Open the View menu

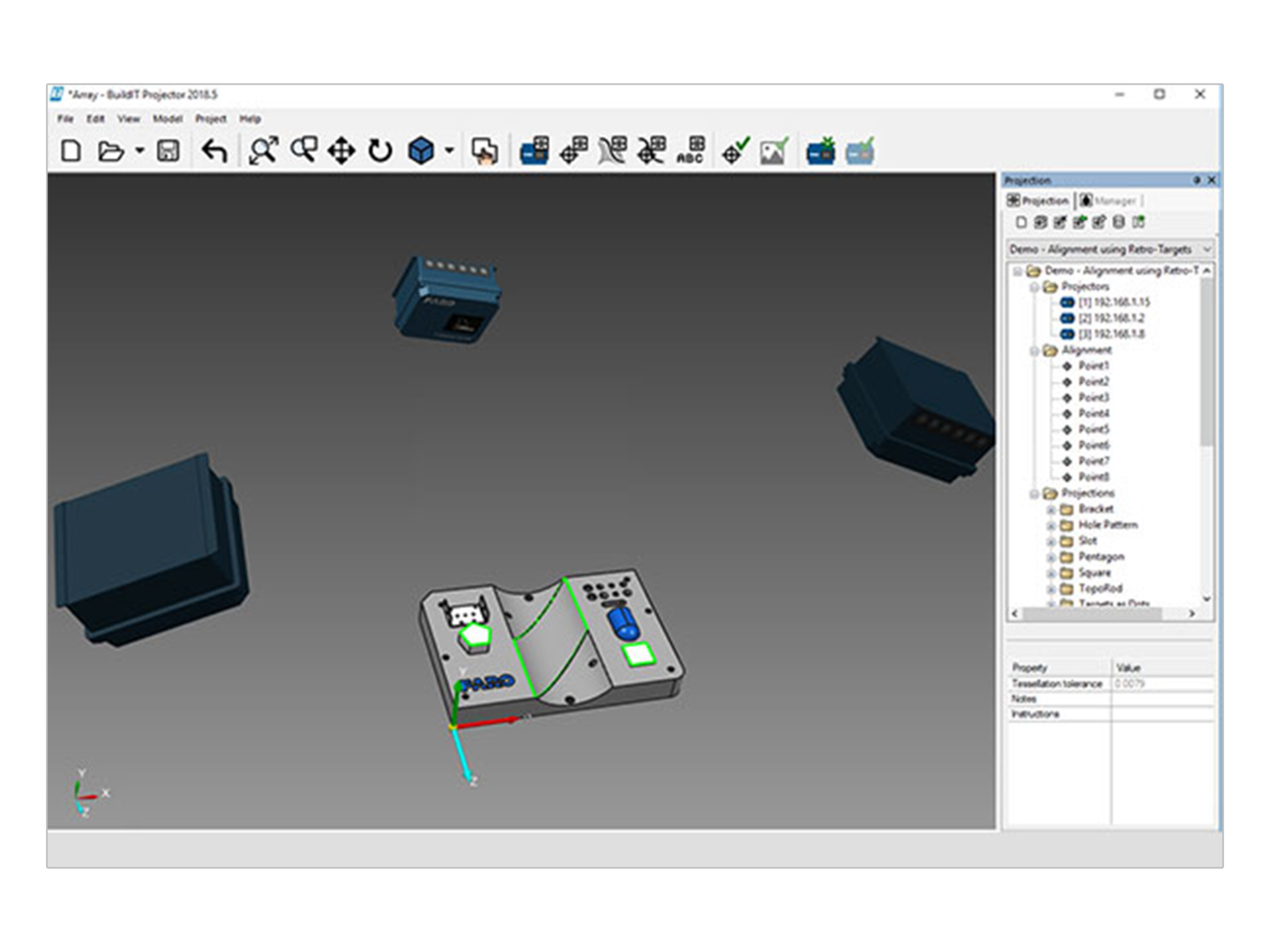pos(129,118)
